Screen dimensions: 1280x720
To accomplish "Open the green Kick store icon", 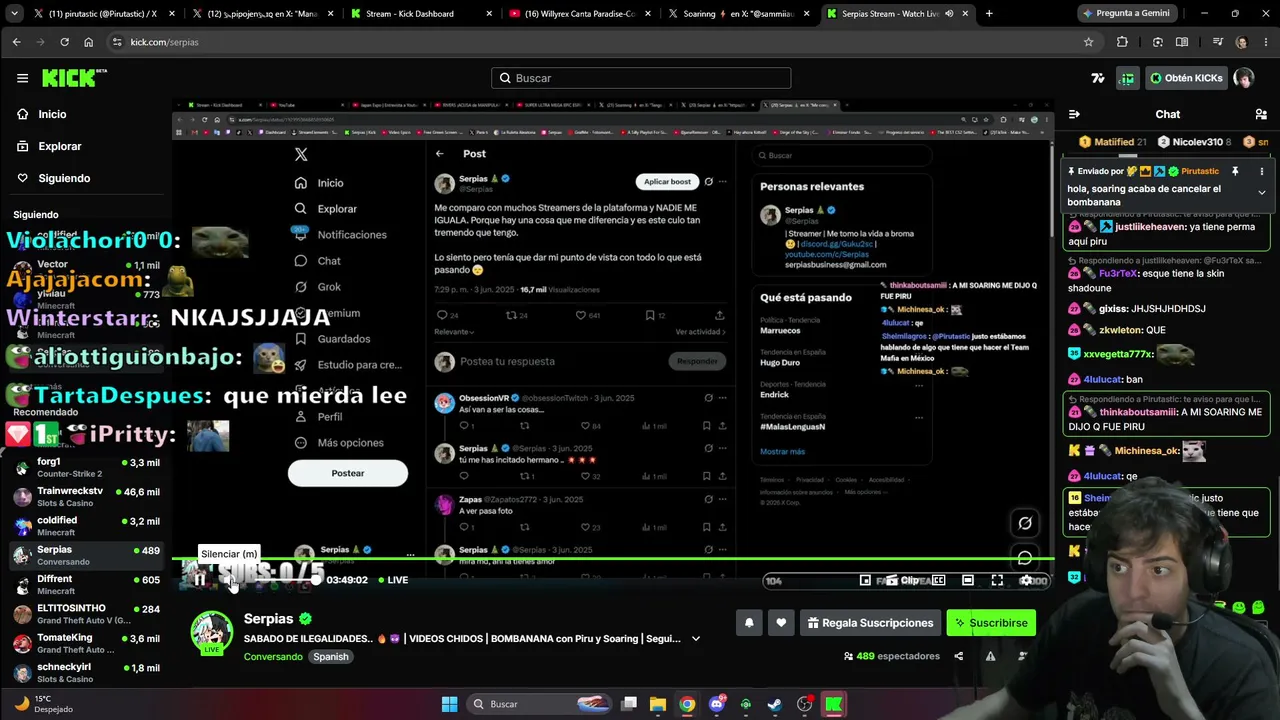I will click(1127, 78).
